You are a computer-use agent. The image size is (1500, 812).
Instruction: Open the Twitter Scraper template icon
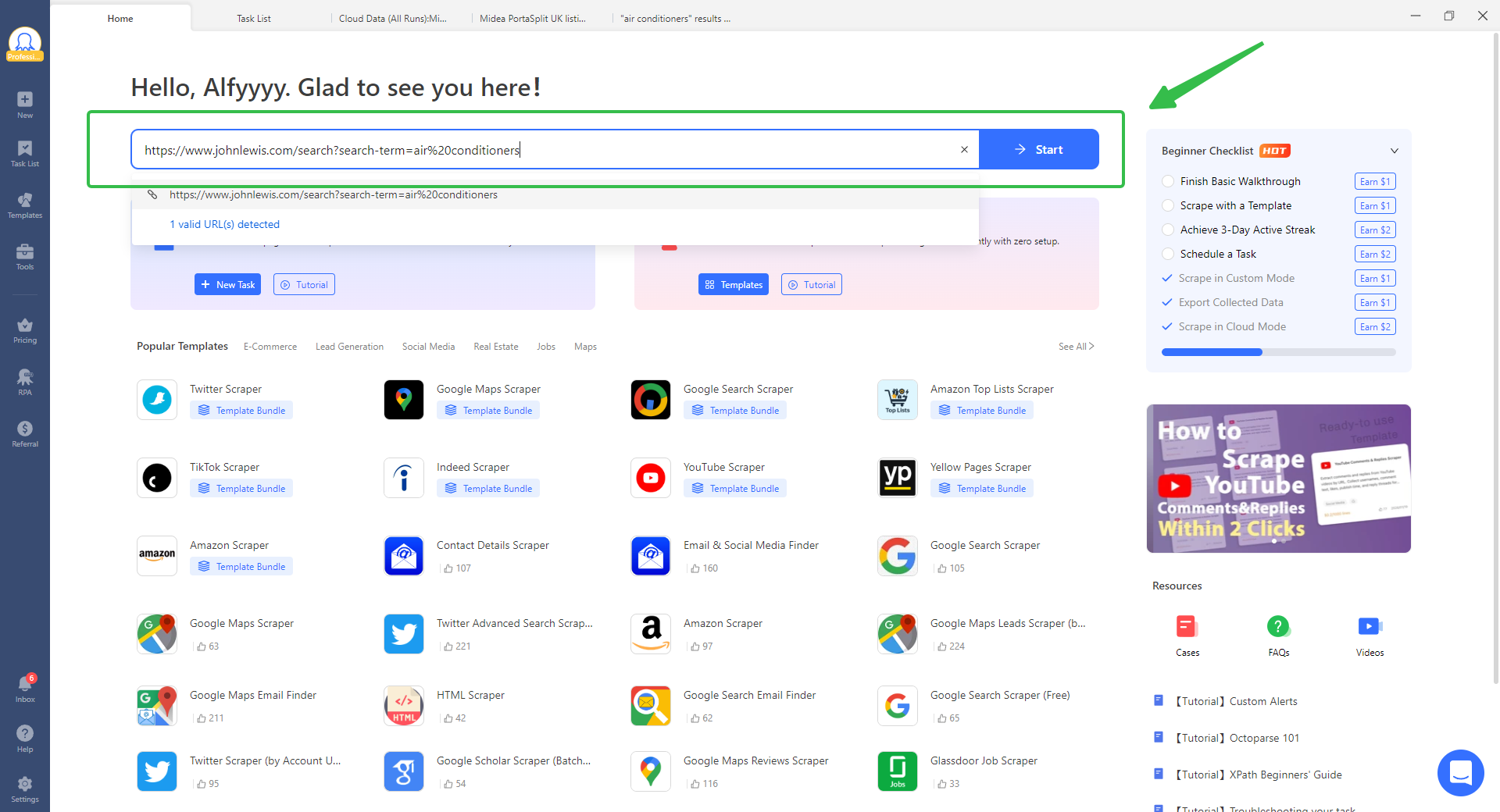click(157, 400)
